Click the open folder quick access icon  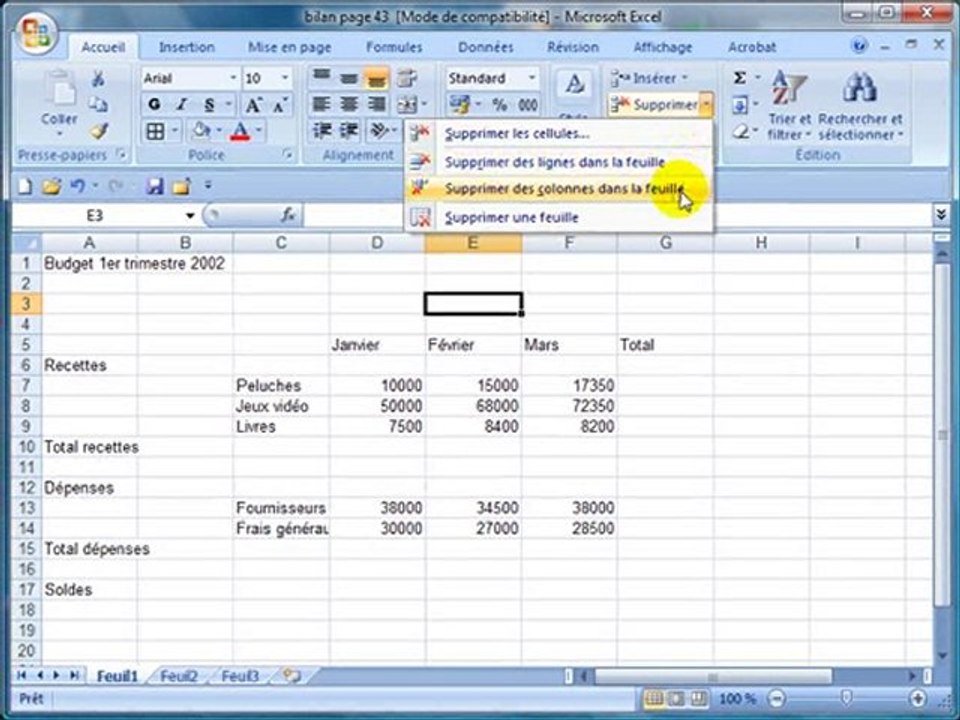click(x=52, y=186)
